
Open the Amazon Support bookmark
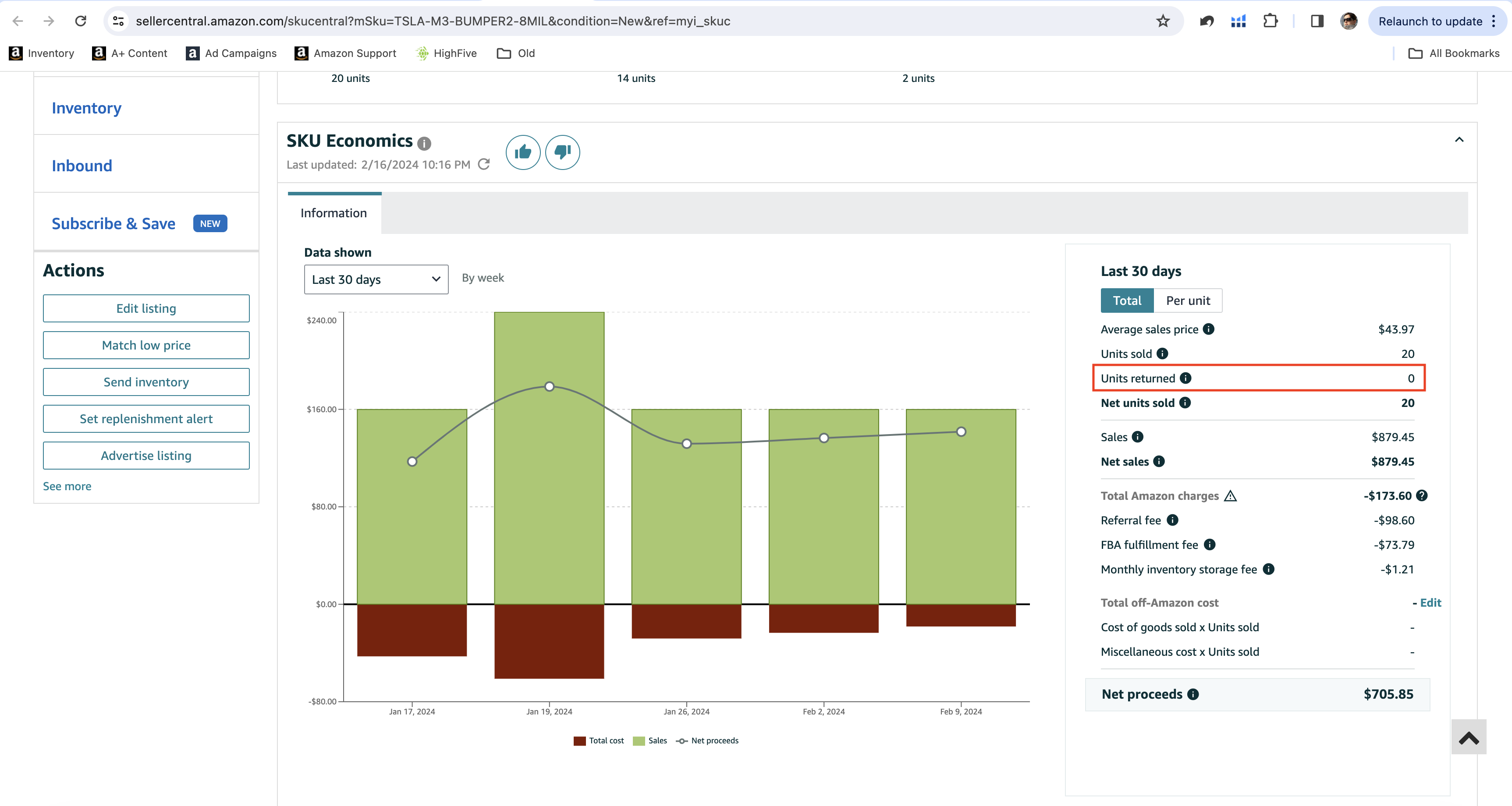(345, 53)
